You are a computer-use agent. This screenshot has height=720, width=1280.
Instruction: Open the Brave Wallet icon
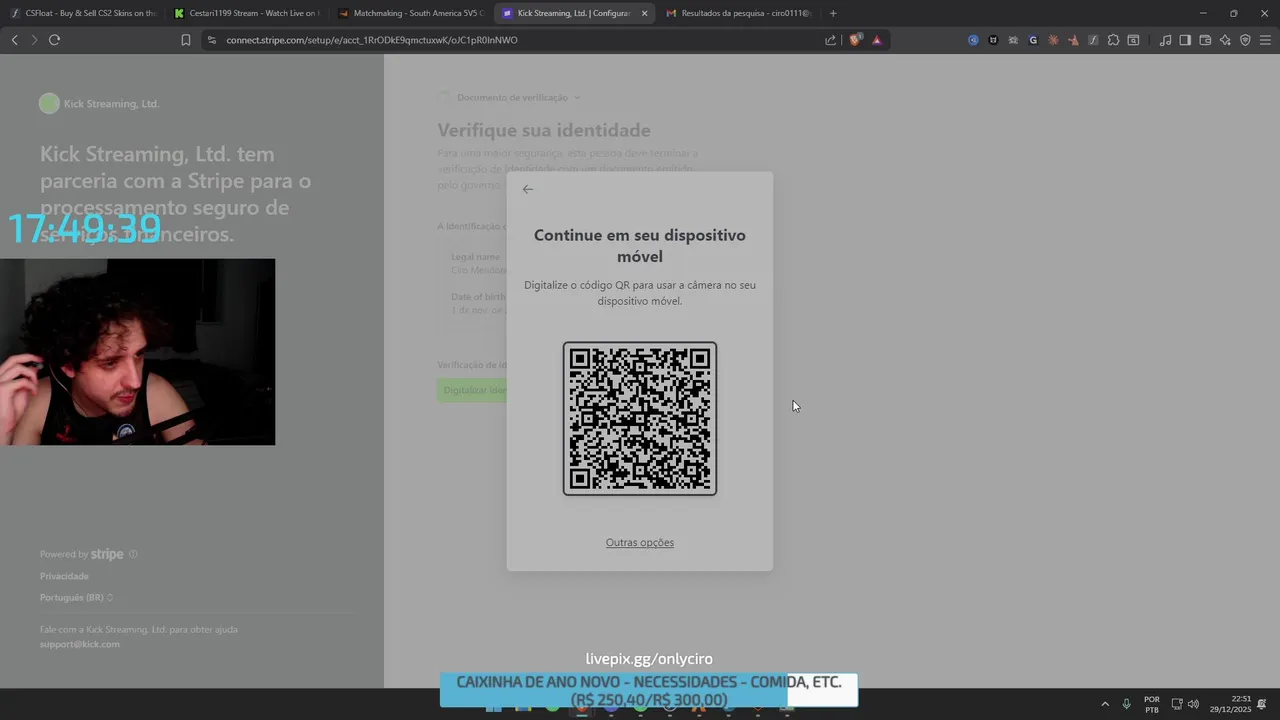tap(1205, 40)
